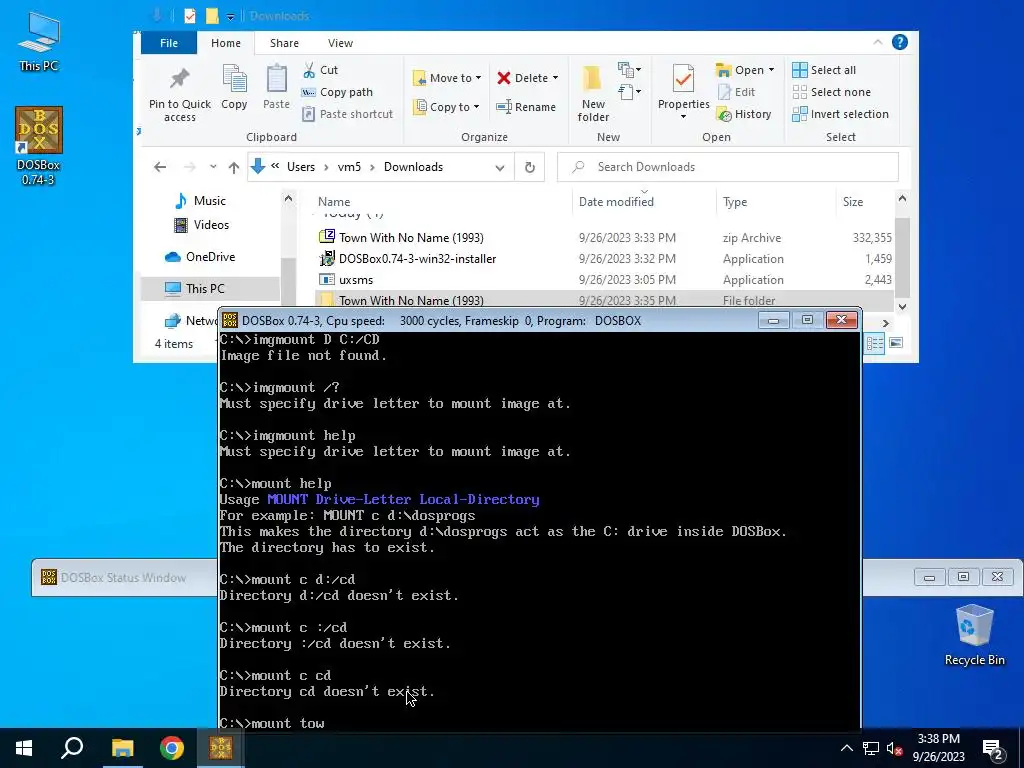Click Users in address breadcrumb
This screenshot has height=768, width=1024.
(300, 167)
